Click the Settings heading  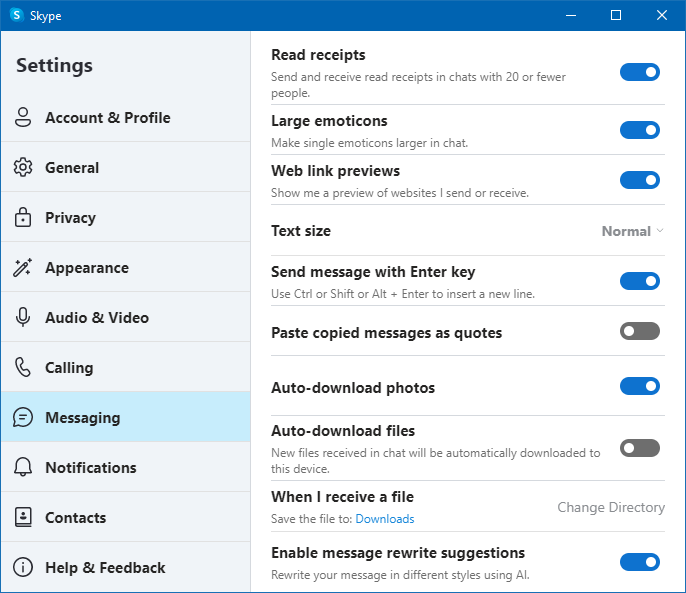click(x=54, y=66)
